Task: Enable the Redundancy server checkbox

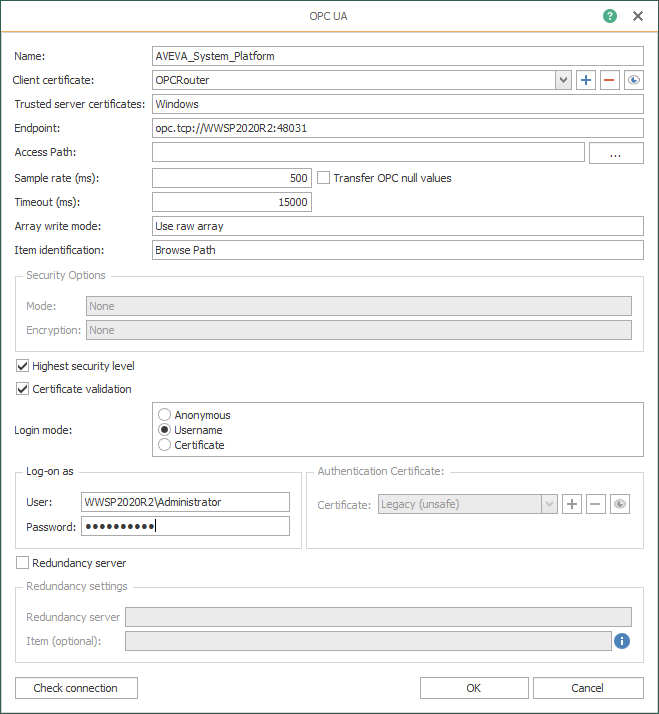Action: (22, 563)
